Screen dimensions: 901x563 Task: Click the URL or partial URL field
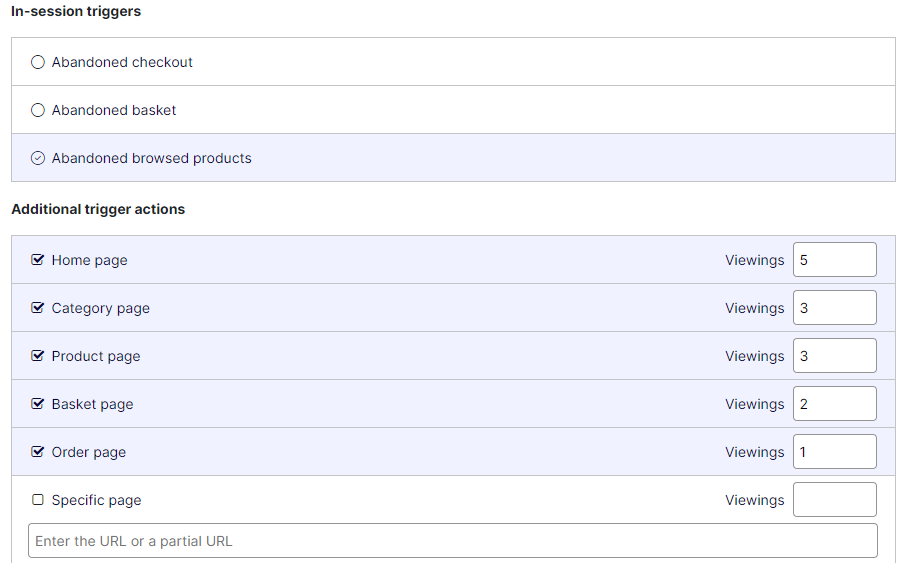[x=452, y=541]
